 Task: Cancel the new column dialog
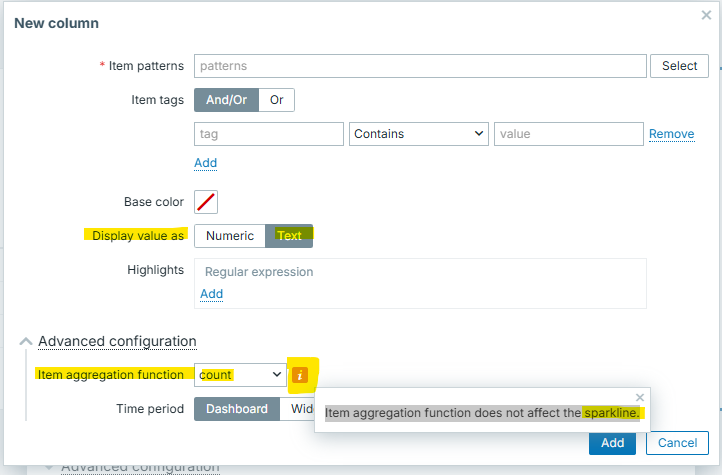click(677, 443)
